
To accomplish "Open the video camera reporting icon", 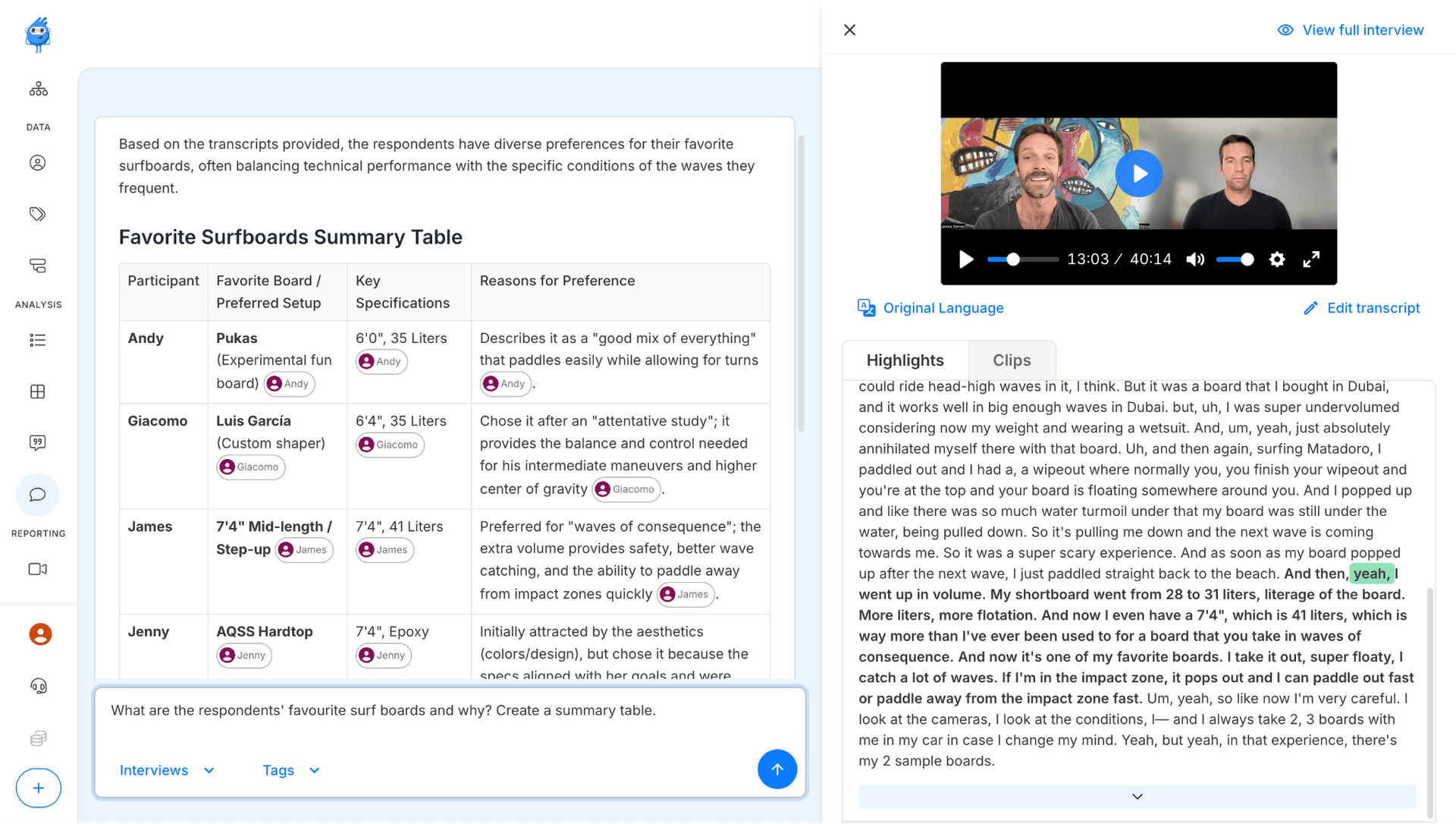I will (38, 569).
